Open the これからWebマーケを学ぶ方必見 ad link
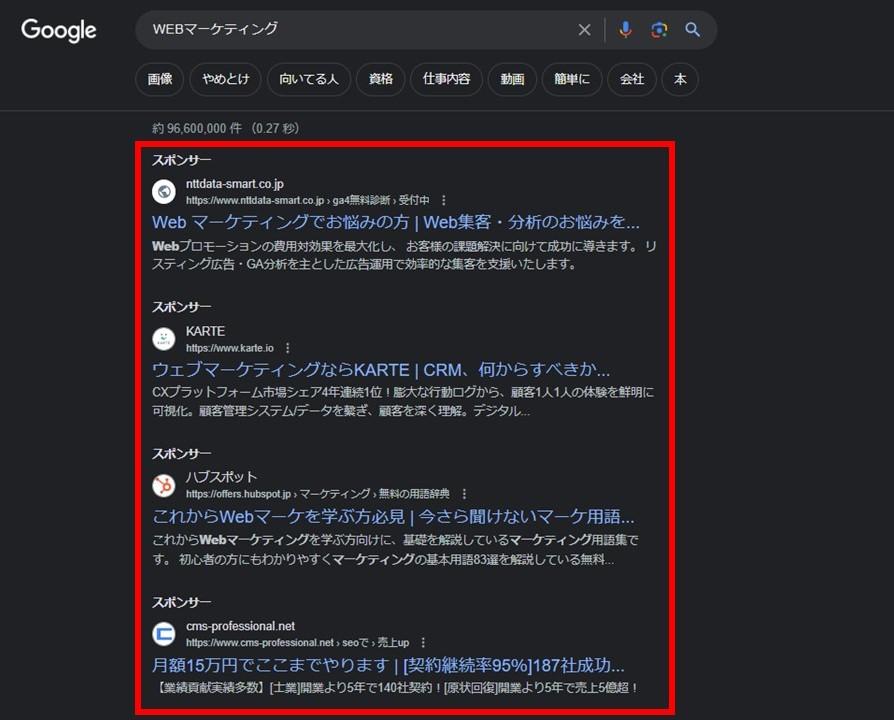894x720 pixels. pyautogui.click(x=393, y=516)
